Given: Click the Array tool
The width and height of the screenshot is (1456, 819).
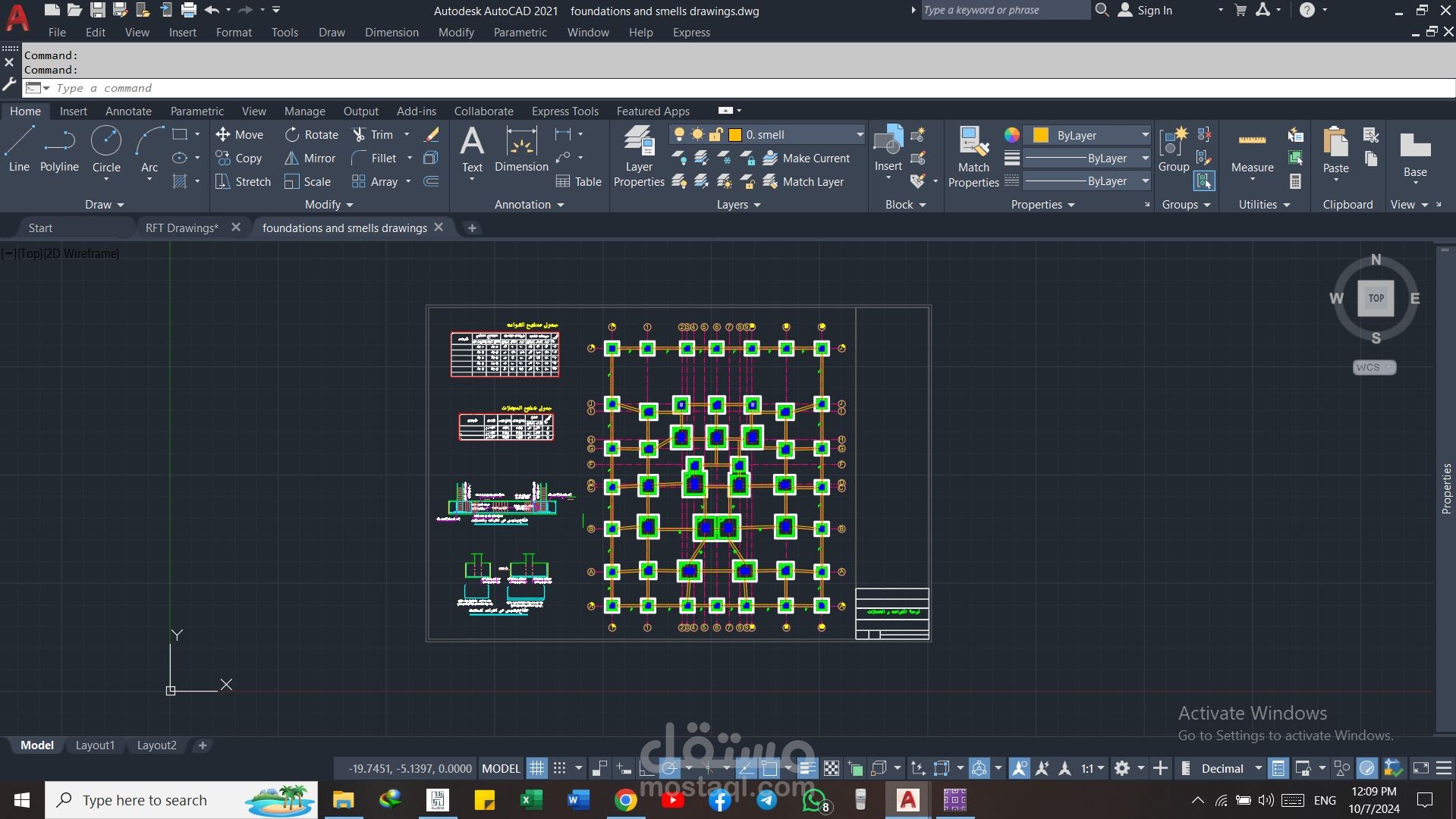Looking at the screenshot, I should (375, 181).
